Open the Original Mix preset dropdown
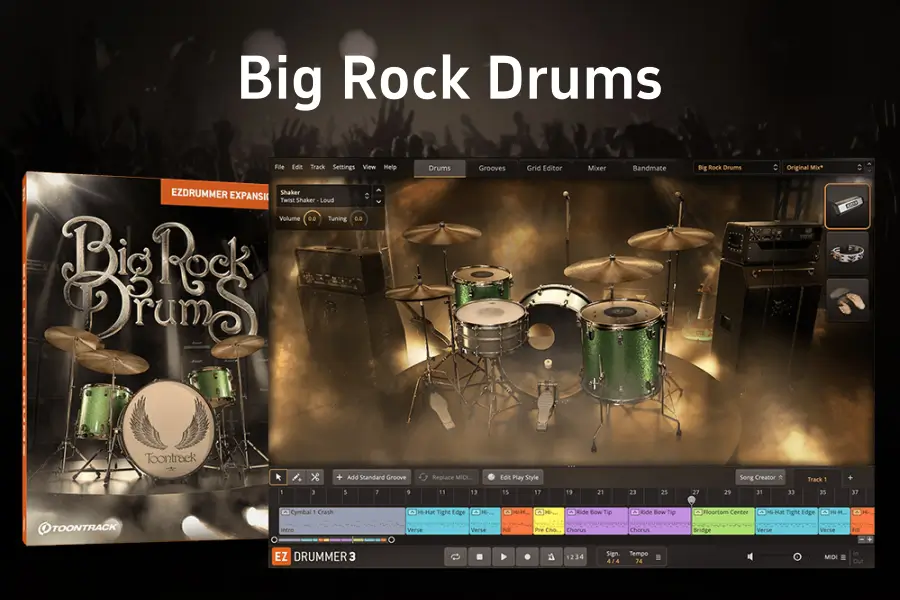900x600 pixels. [x=823, y=168]
